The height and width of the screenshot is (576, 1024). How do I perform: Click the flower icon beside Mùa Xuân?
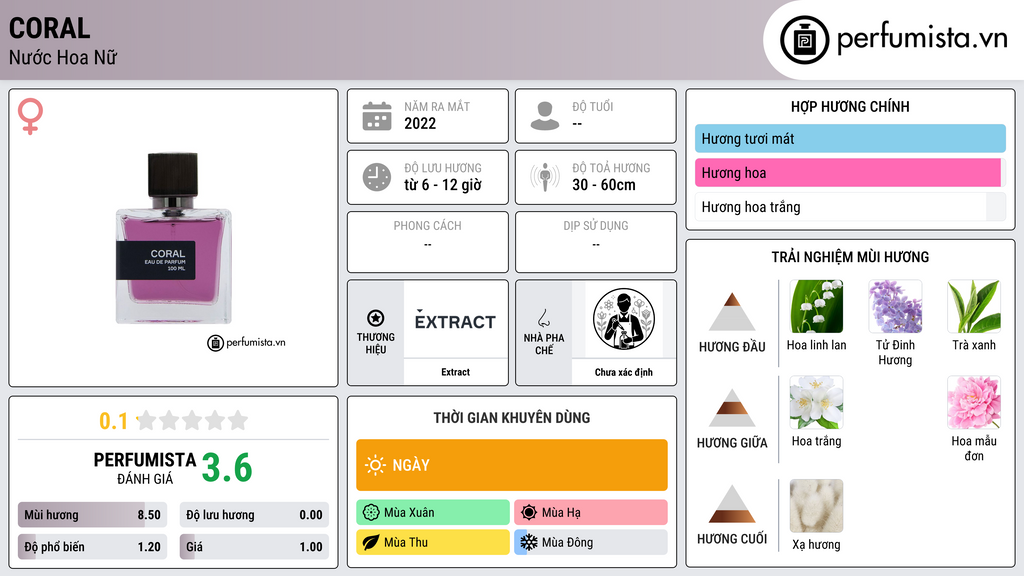(371, 512)
